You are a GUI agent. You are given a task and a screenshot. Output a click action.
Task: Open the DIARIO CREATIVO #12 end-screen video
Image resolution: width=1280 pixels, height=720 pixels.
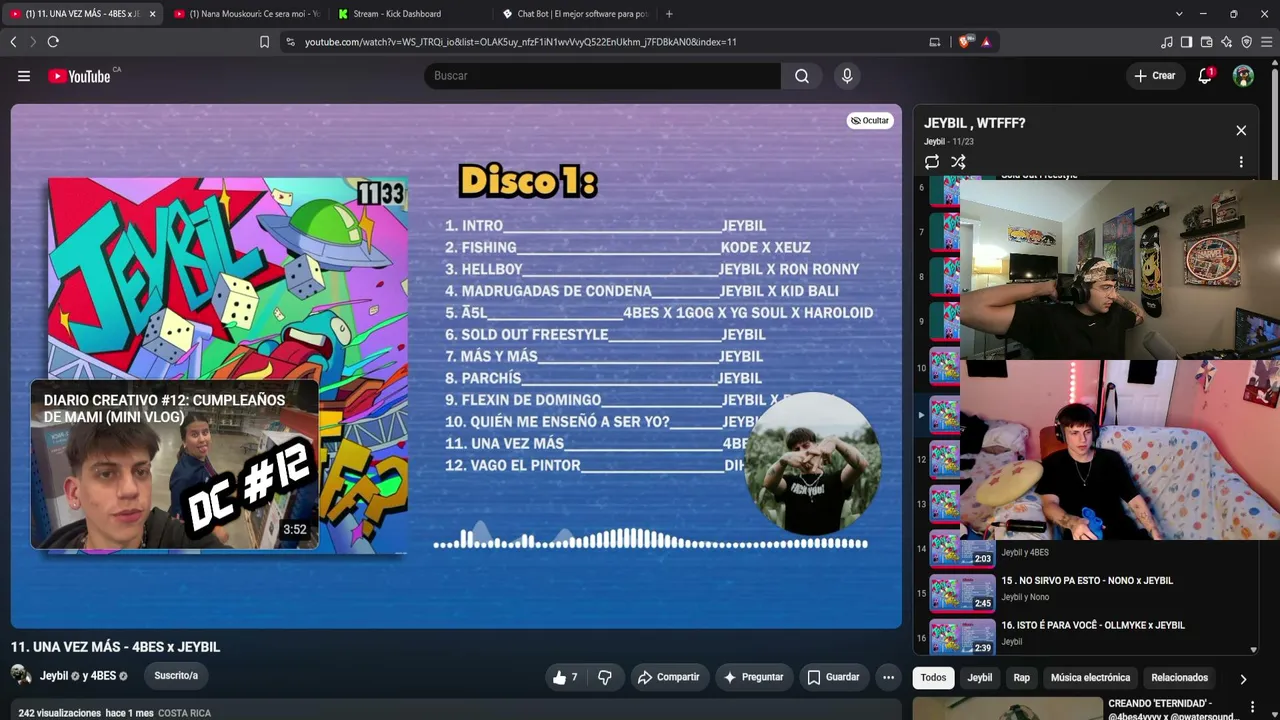175,465
